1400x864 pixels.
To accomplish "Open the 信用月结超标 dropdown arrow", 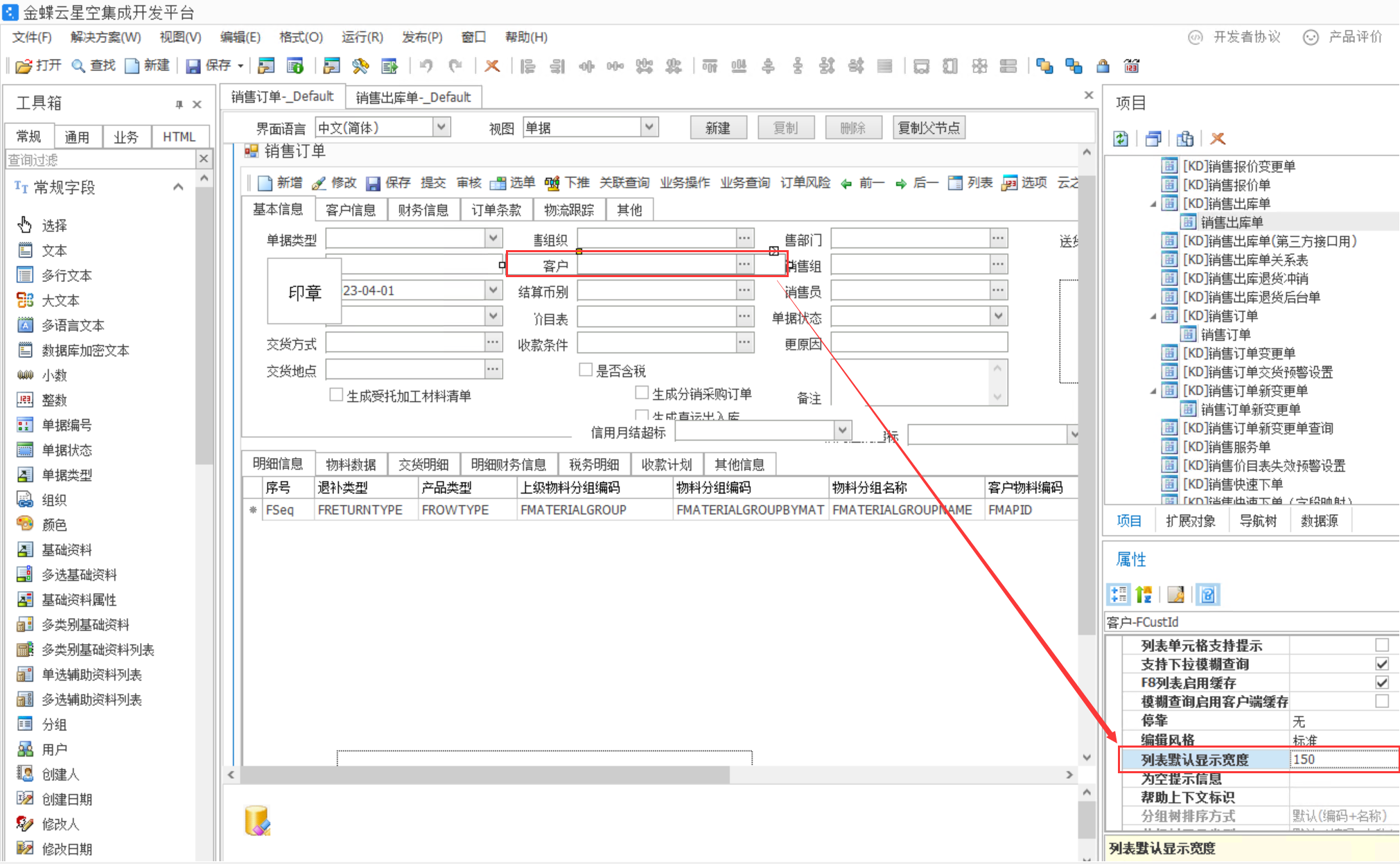I will pyautogui.click(x=842, y=430).
